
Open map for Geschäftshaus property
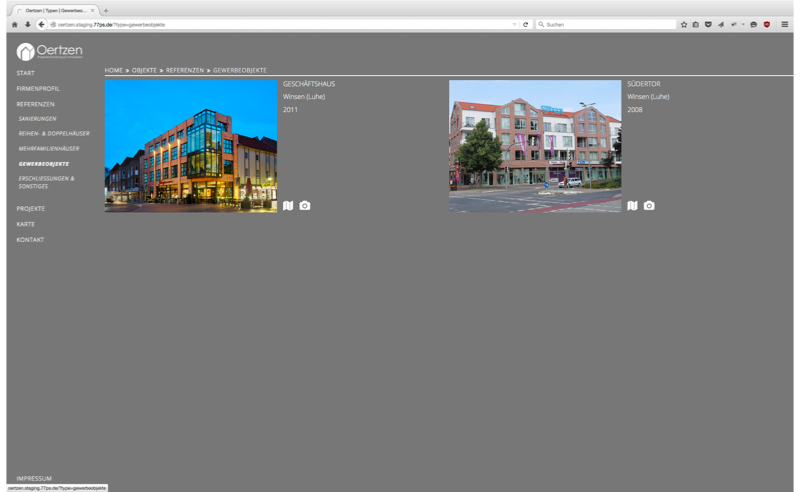click(x=288, y=205)
